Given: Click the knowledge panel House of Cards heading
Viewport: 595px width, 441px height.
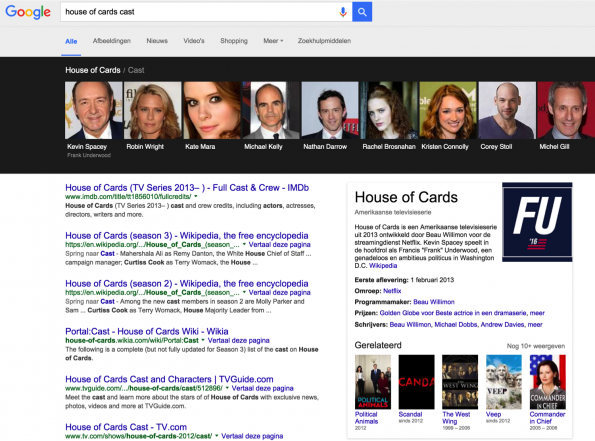Looking at the screenshot, I should (406, 197).
